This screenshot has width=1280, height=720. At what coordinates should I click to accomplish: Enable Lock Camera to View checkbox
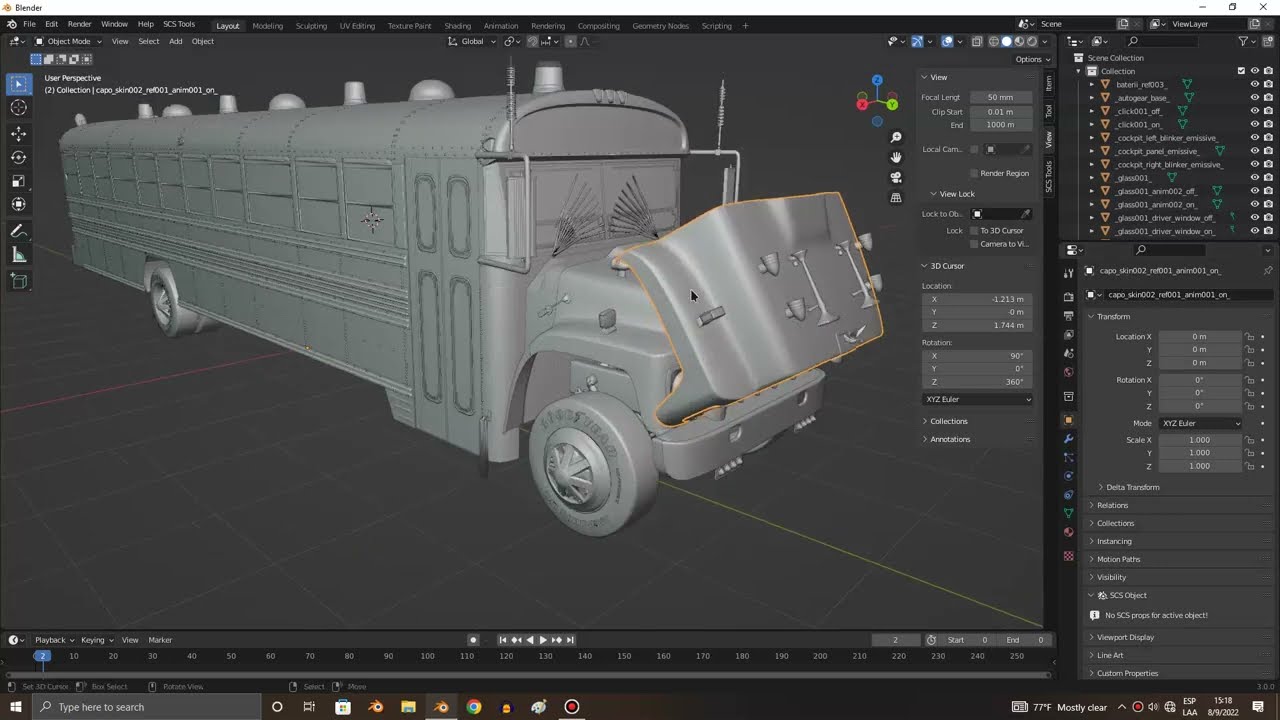point(974,244)
